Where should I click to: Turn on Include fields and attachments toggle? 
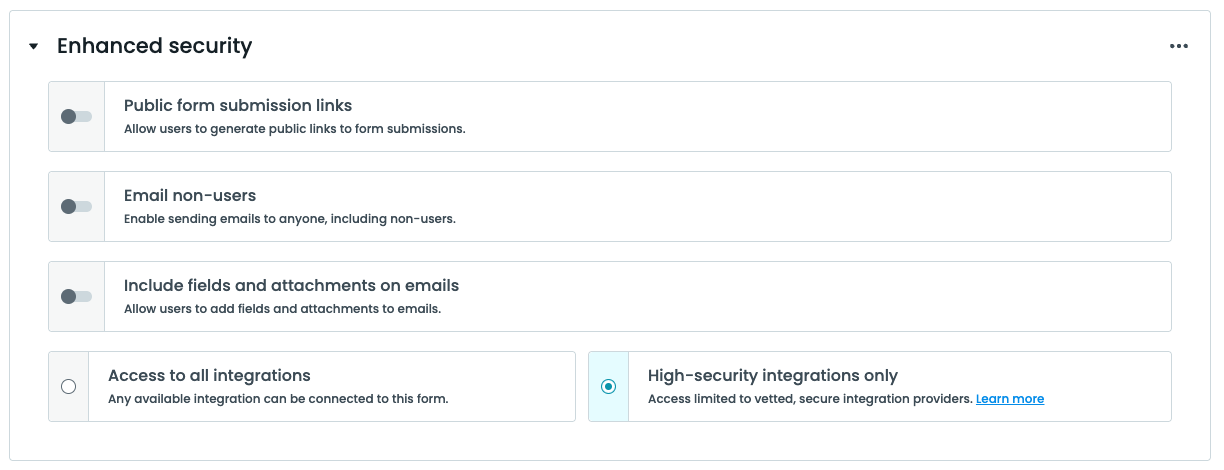point(76,297)
